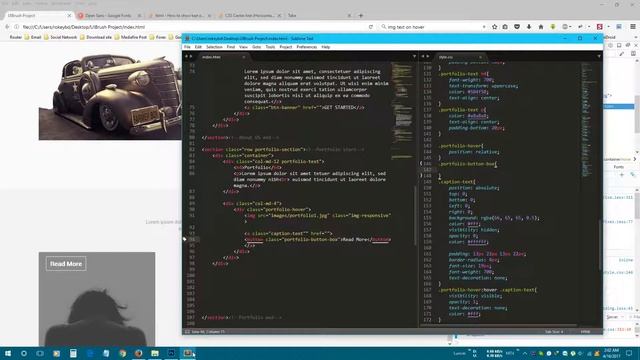Screen dimensions: 640x360
Task: Open the Social Network bookmark folder
Action: [60, 37]
